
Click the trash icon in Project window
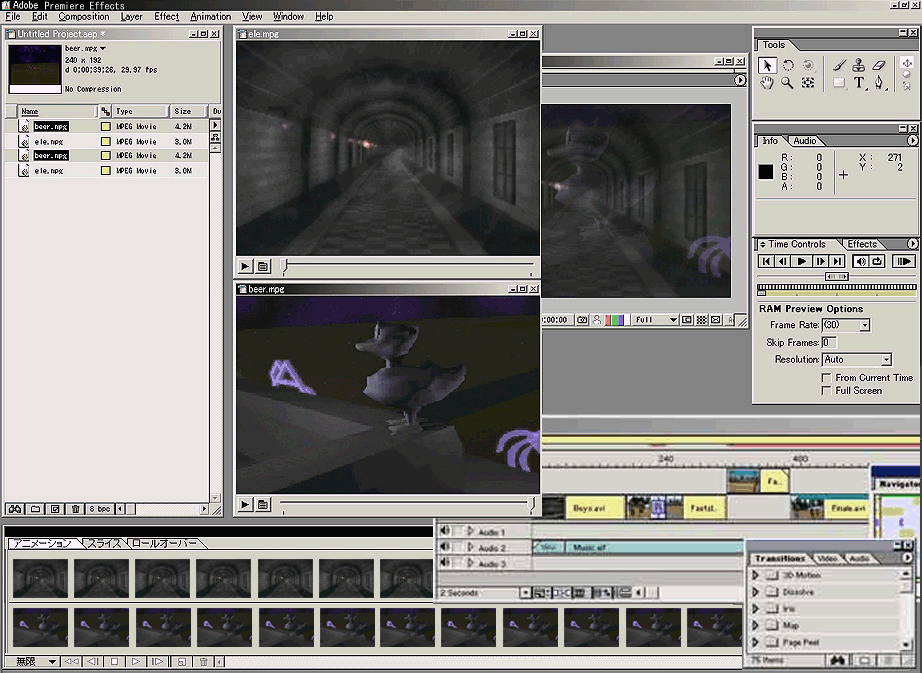[75, 509]
